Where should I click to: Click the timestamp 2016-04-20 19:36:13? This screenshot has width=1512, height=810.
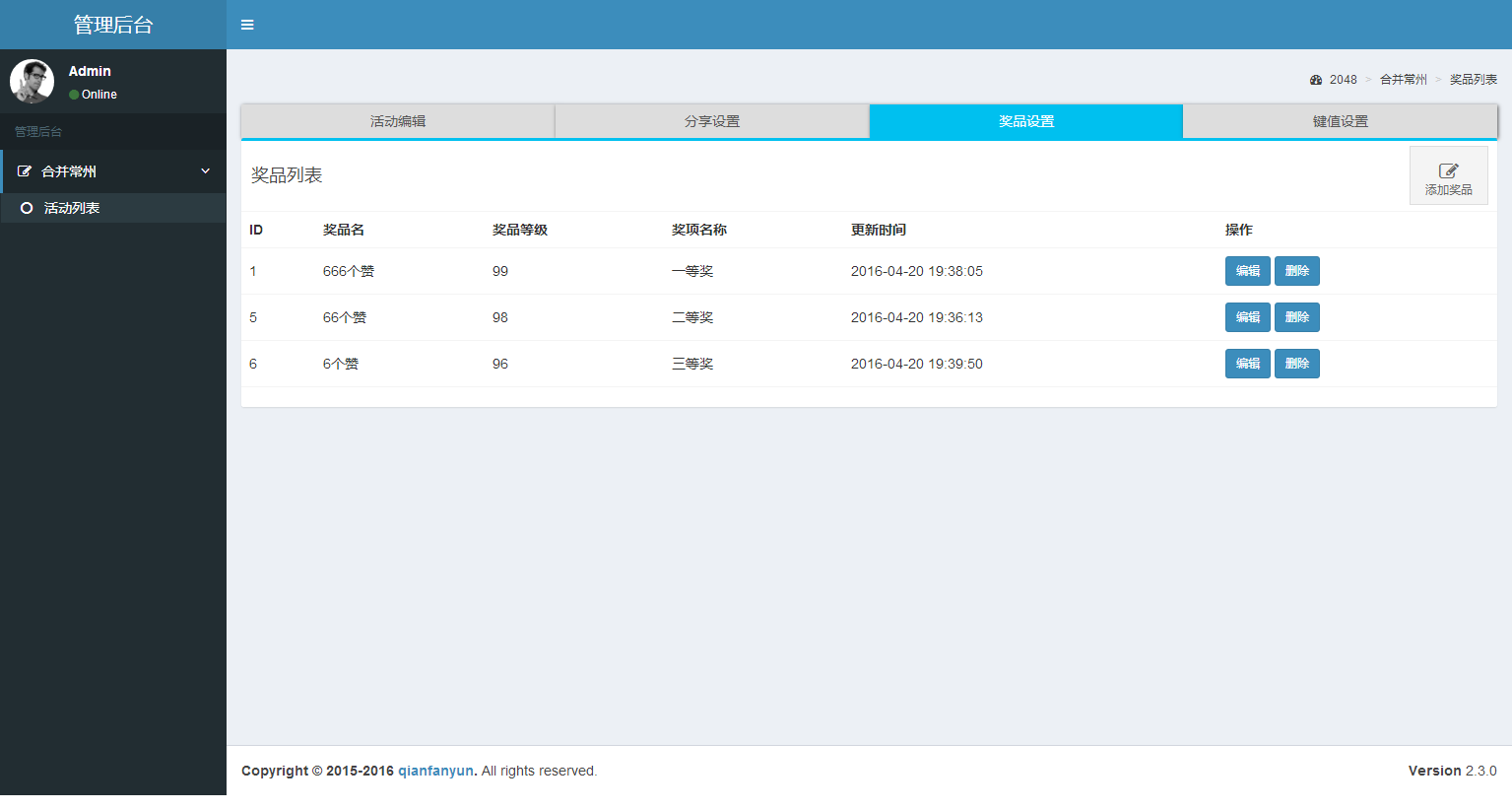point(917,317)
